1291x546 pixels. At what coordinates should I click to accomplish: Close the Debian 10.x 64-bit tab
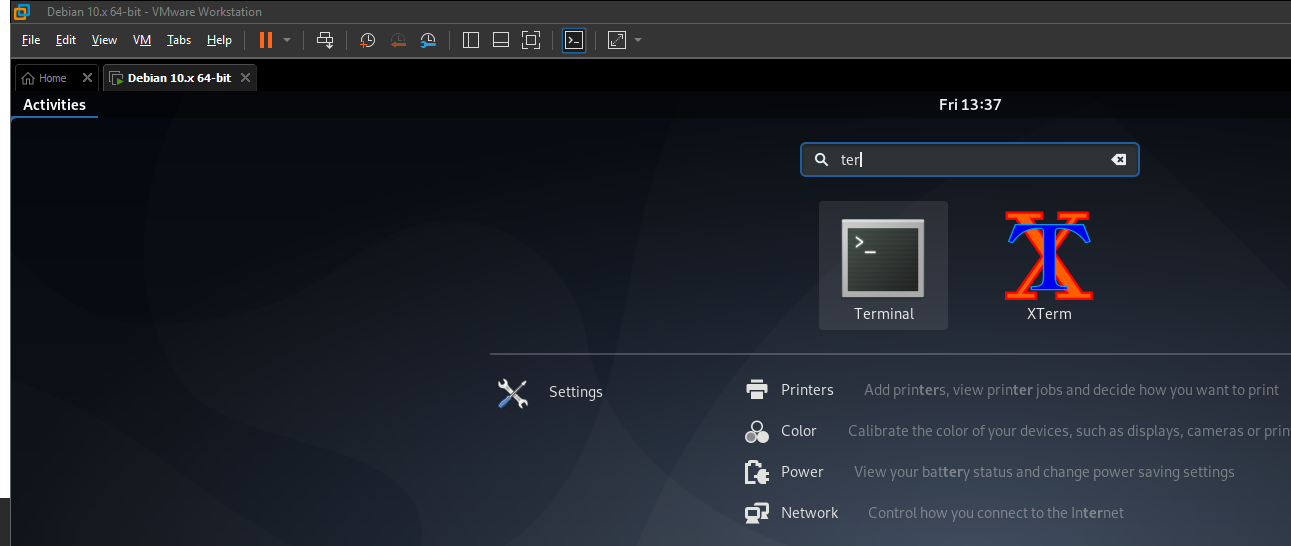(x=246, y=78)
